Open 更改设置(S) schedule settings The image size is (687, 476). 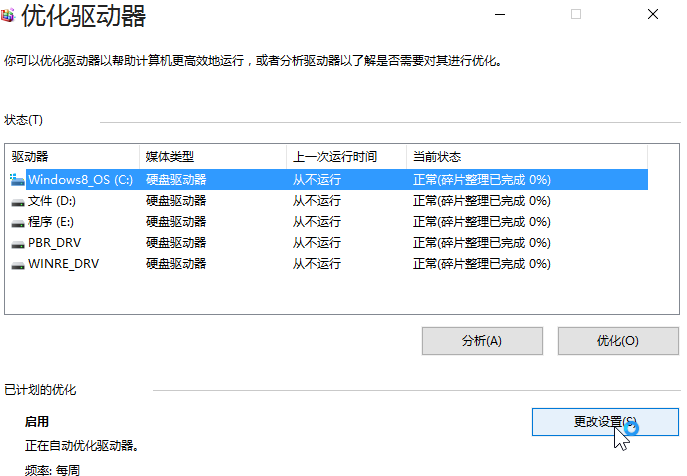(598, 421)
